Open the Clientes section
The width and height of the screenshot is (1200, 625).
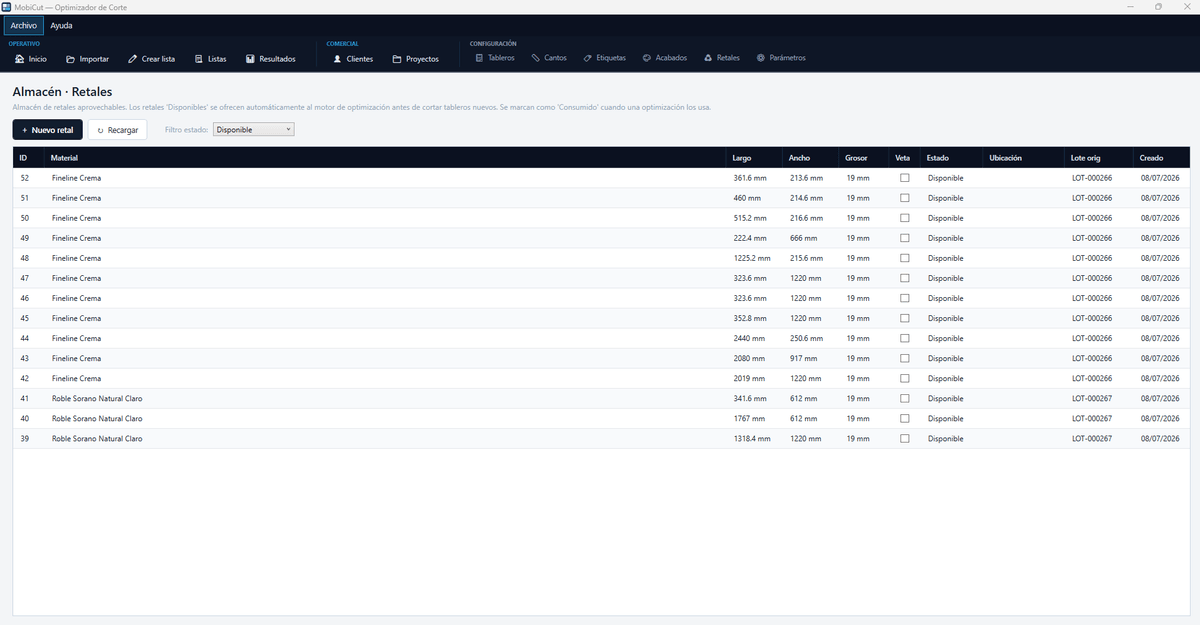pyautogui.click(x=353, y=59)
